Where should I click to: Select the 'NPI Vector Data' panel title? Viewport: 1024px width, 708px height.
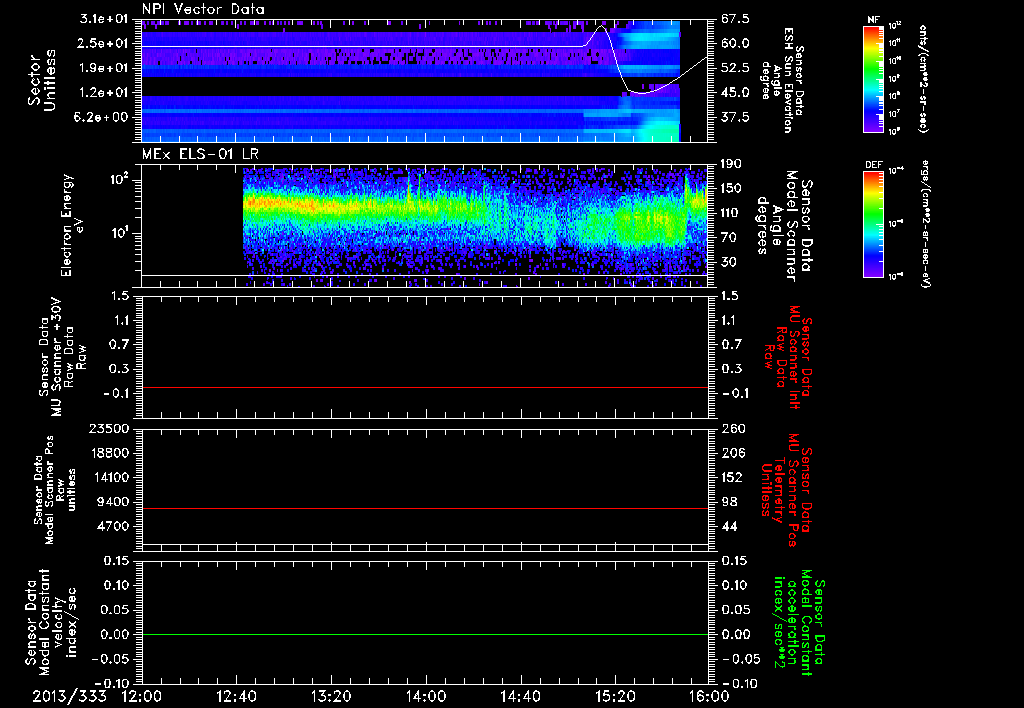203,9
